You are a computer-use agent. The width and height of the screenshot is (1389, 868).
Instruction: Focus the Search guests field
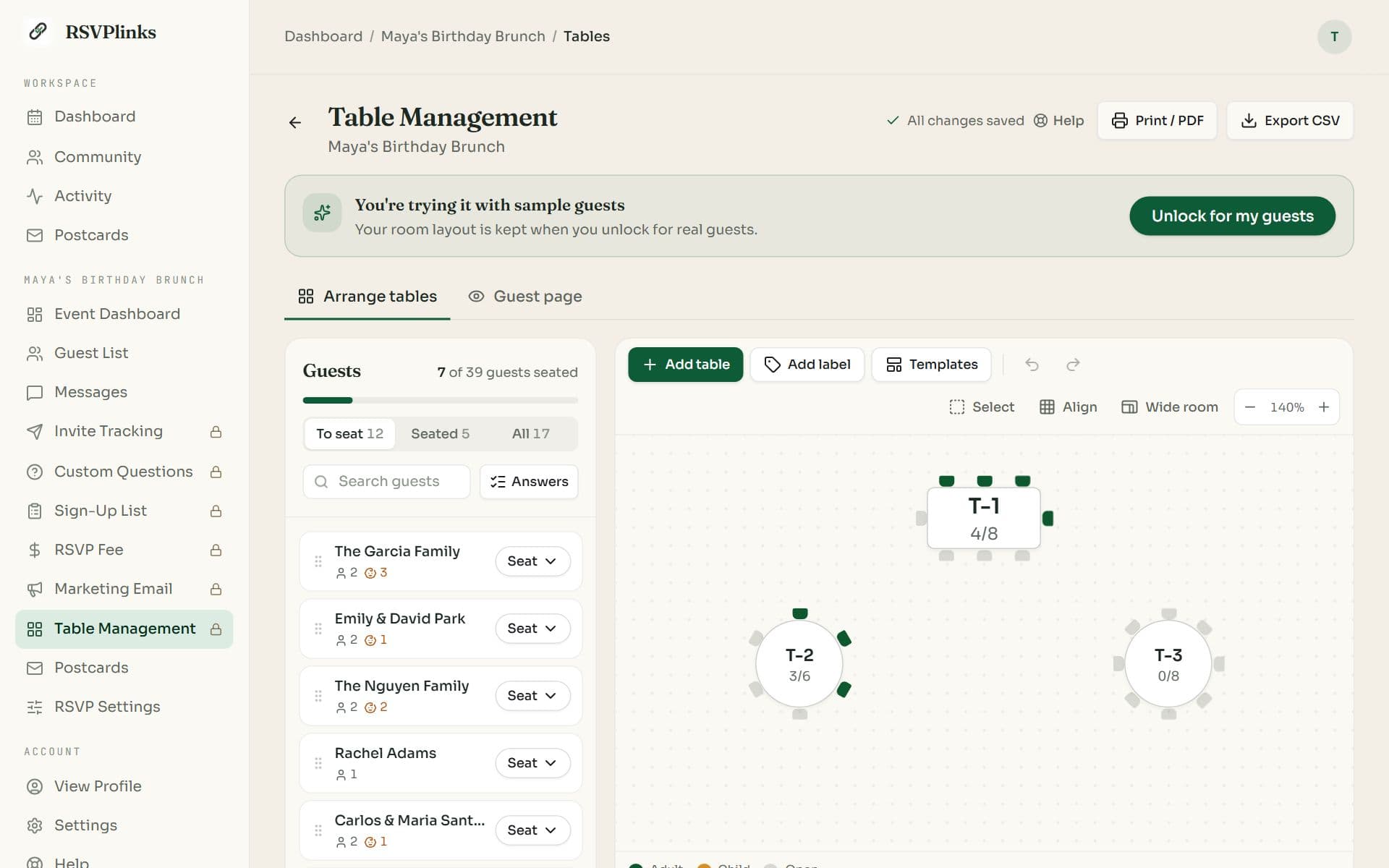tap(386, 482)
